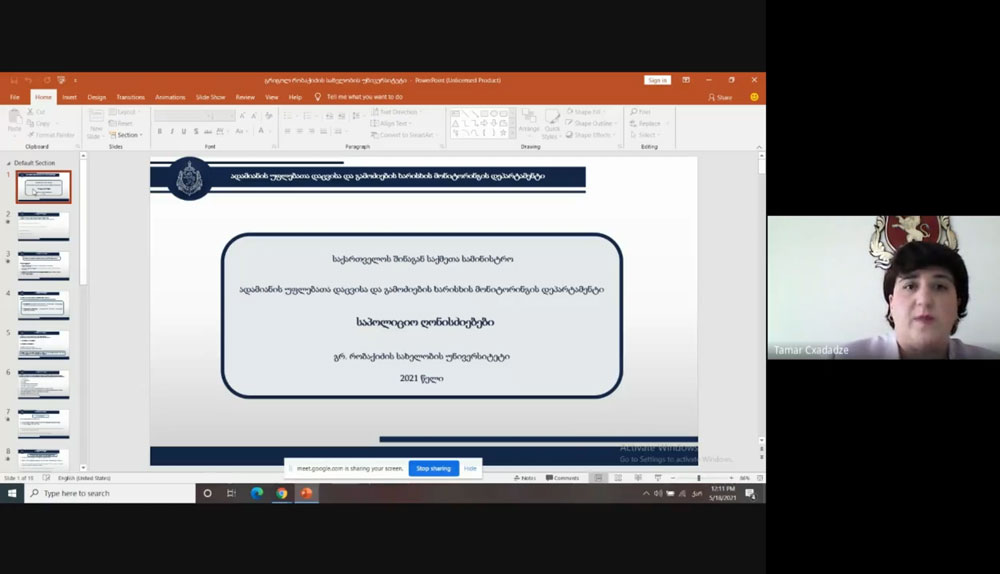Click the Stop sharing button
1000x574 pixels.
(433, 468)
